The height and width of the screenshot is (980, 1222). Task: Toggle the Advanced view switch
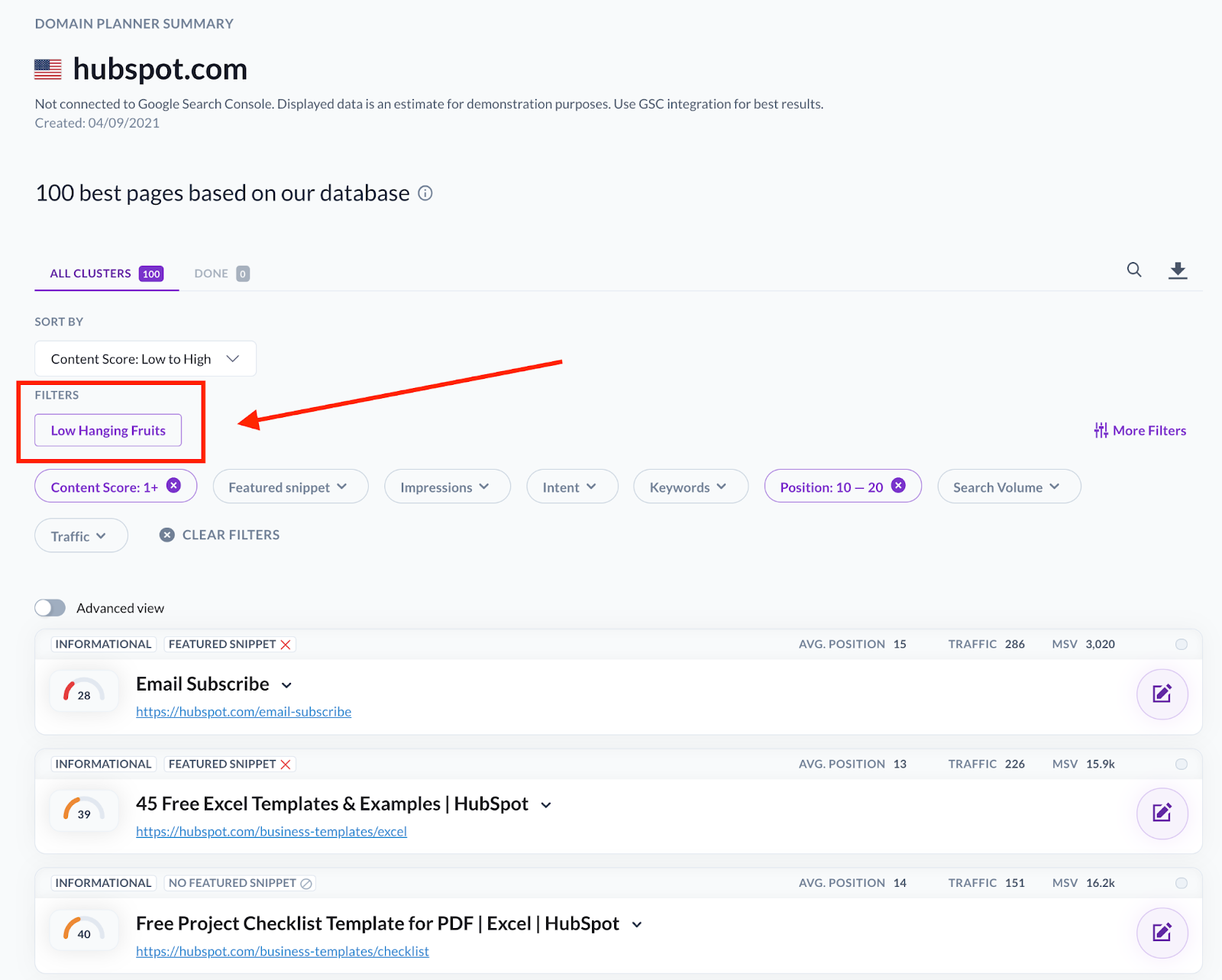pos(50,608)
